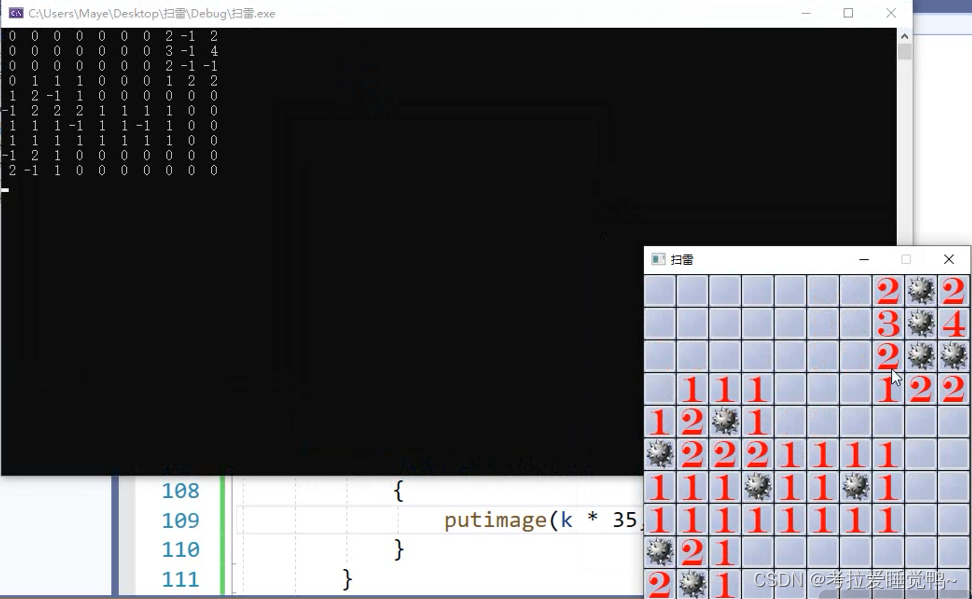
Task: Click the closing brace on line 110
Action: coord(399,549)
